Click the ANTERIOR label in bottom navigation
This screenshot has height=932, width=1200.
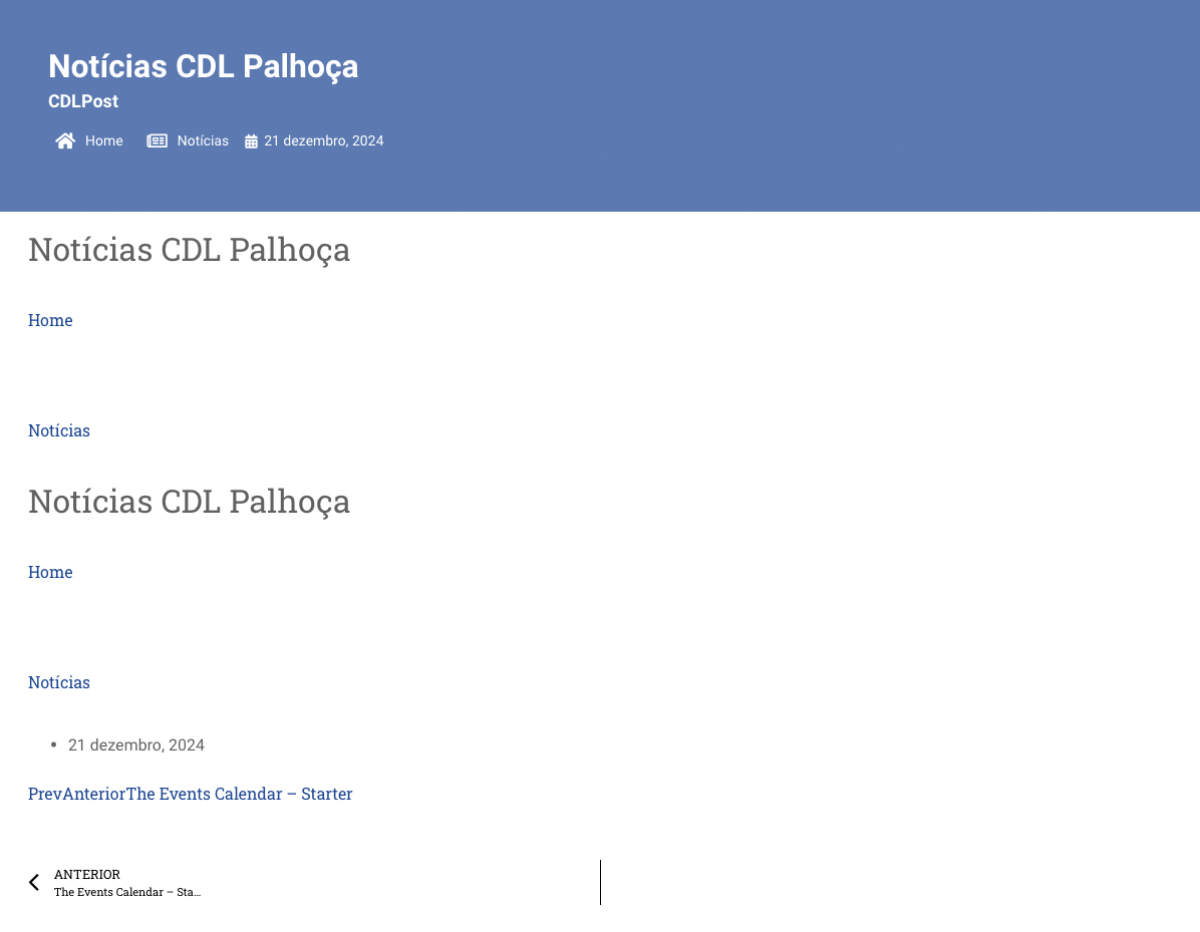point(87,874)
